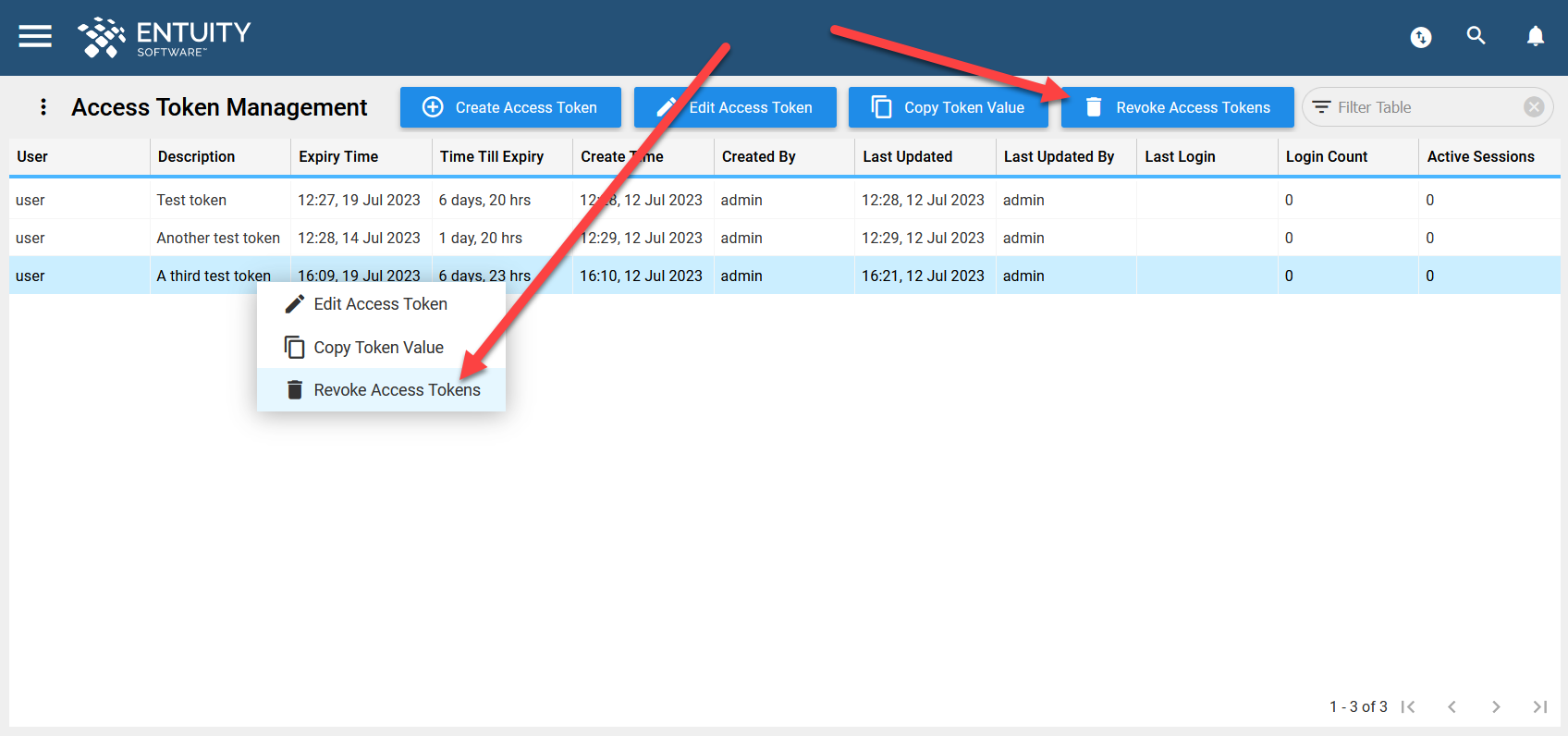Open the hamburger main menu
This screenshot has height=736, width=1568.
(x=35, y=36)
